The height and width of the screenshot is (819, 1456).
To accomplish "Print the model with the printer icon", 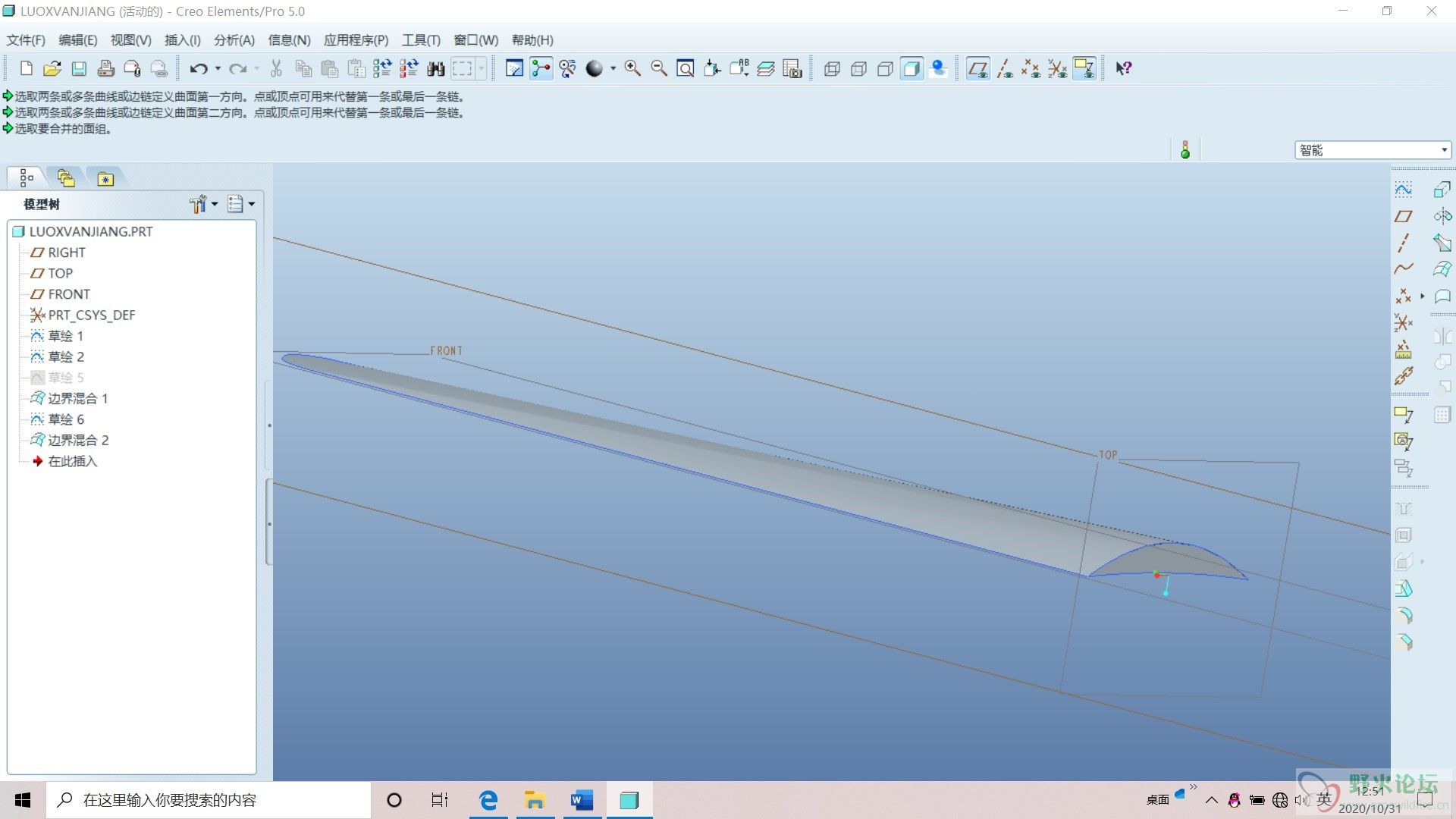I will 106,69.
